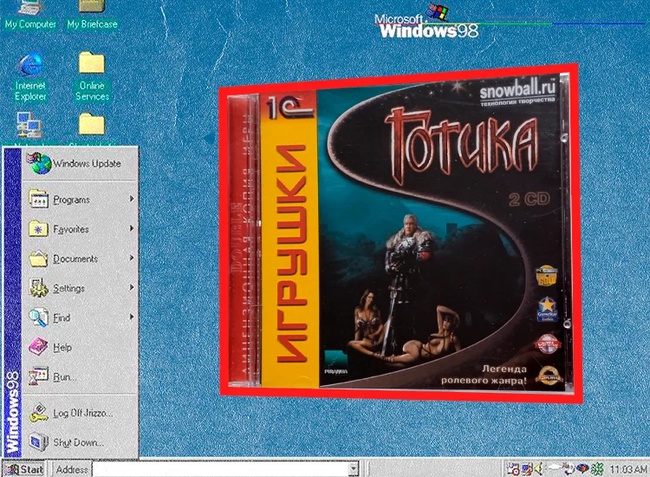This screenshot has height=477, width=650.
Task: Click the yellow speaker volume tray icon
Action: 538,469
